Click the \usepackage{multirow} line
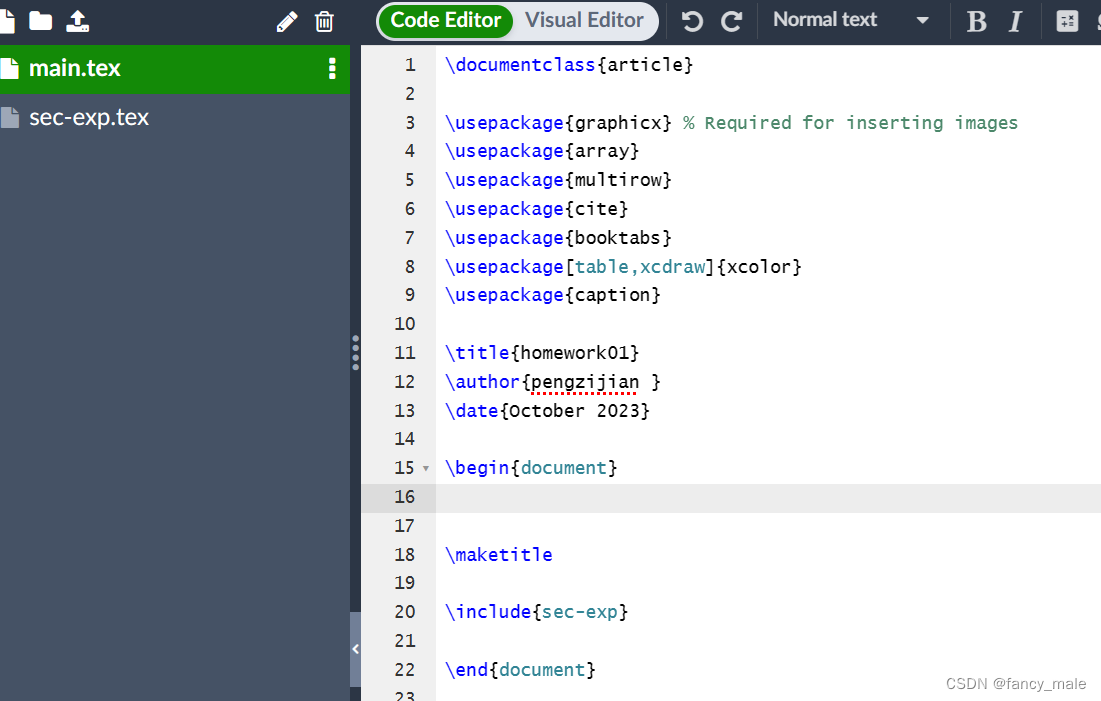The height and width of the screenshot is (701, 1101). 558,180
